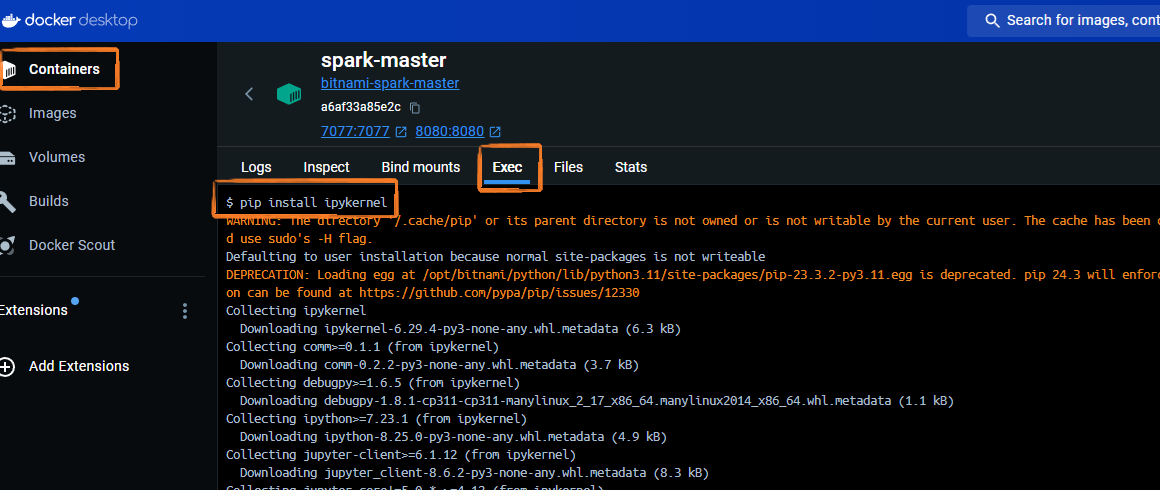Click the jupyter_client-8.6.2 download line
The image size is (1160, 490).
474,473
